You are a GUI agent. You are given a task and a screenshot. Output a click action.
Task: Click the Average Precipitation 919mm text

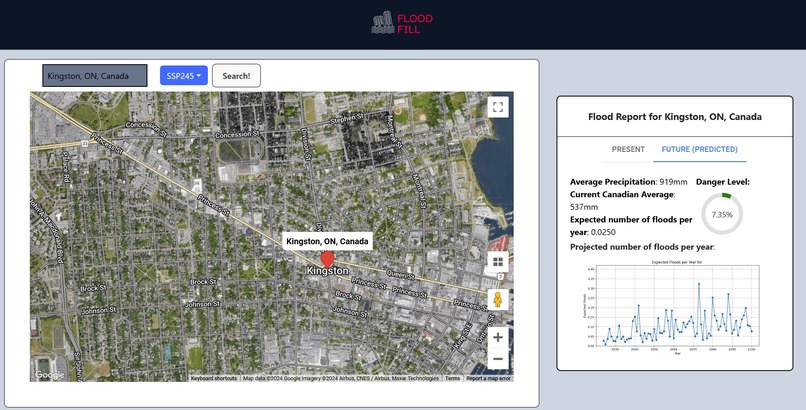pos(629,182)
